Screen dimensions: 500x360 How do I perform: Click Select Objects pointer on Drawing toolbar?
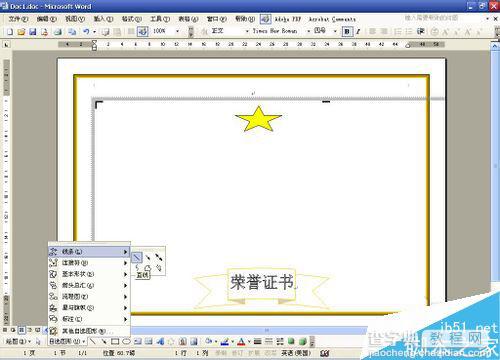coord(38,341)
